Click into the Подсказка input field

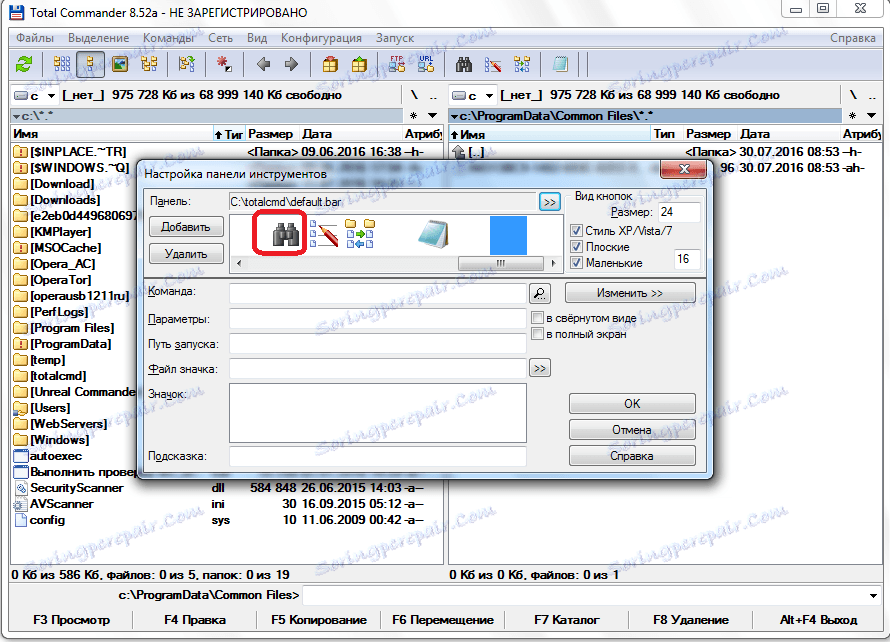pos(378,457)
